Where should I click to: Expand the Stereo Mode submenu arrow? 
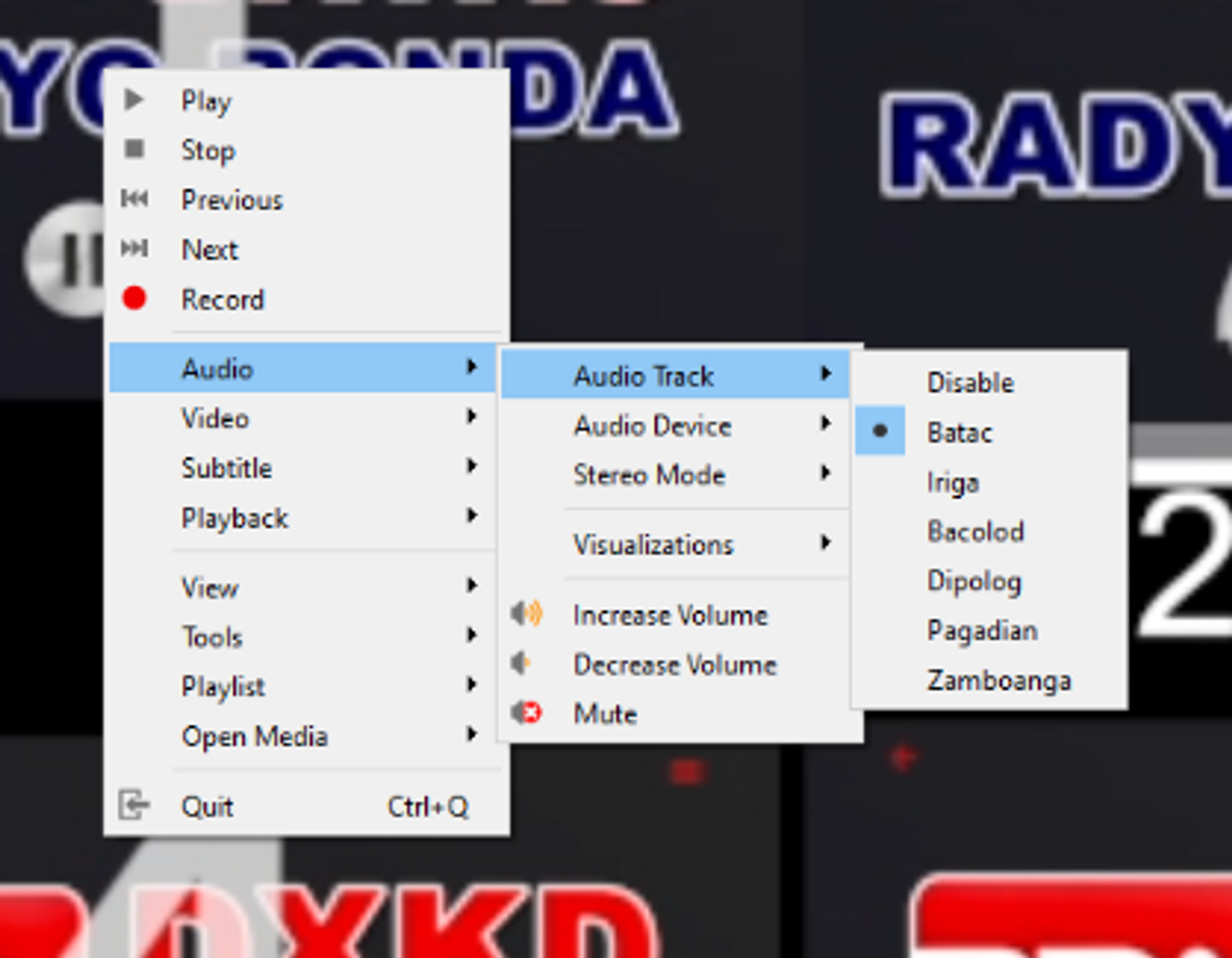pos(826,473)
